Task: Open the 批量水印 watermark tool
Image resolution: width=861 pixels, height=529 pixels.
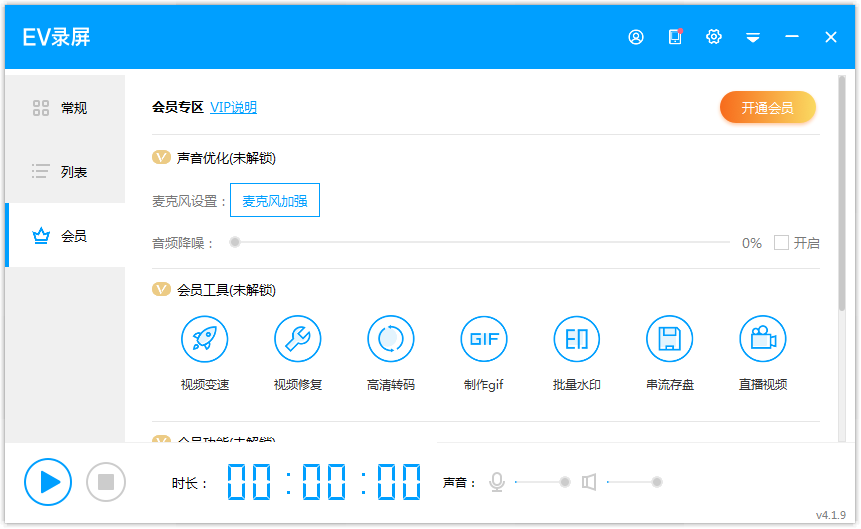Action: pyautogui.click(x=577, y=340)
